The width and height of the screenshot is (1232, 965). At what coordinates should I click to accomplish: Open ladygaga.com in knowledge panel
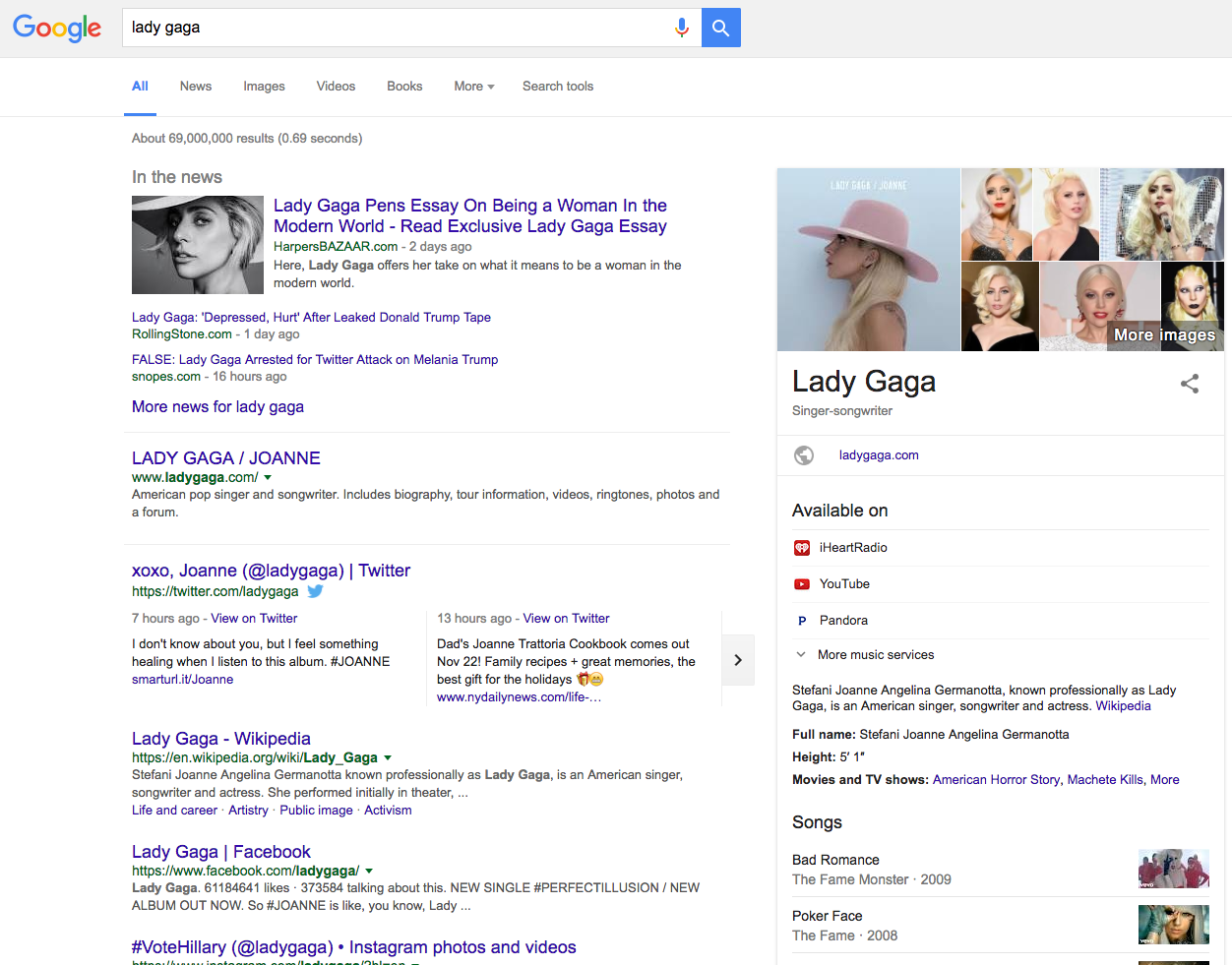[879, 455]
